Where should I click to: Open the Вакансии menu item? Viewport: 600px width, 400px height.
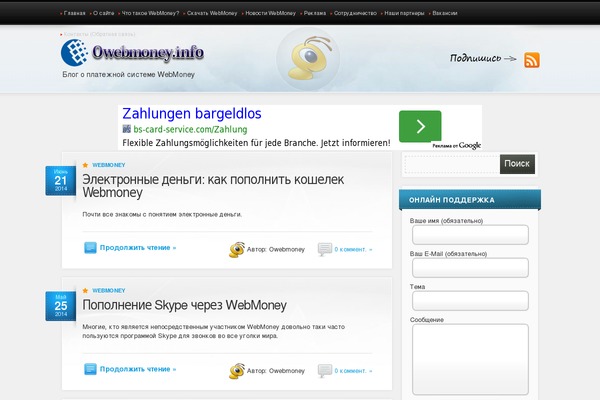coord(445,13)
